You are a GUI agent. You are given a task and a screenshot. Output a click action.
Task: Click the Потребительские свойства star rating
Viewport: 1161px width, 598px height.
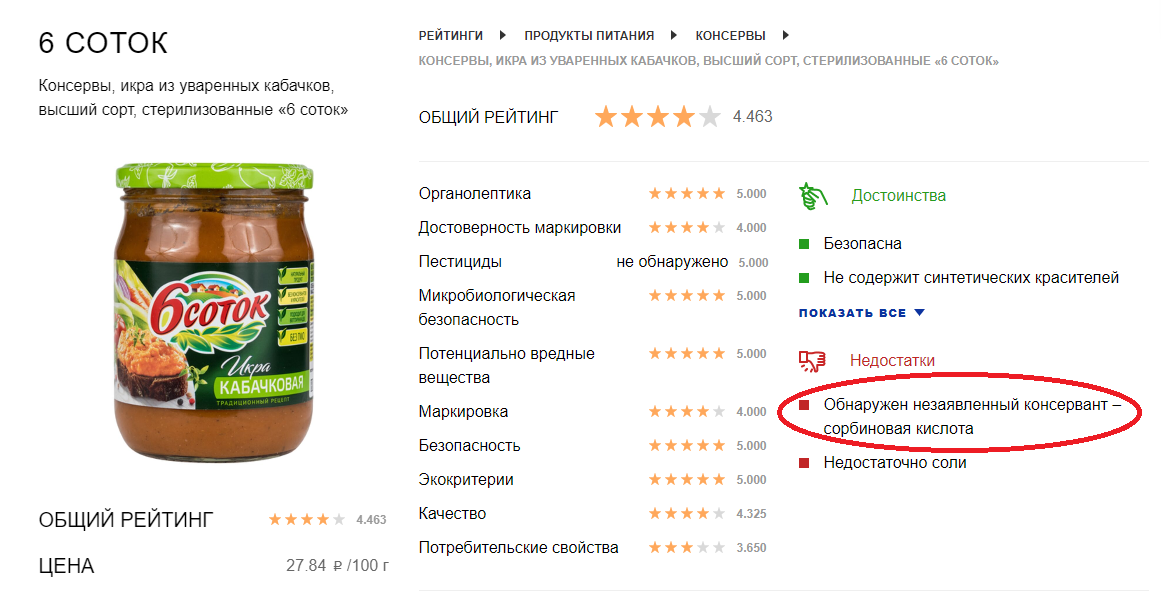click(x=686, y=548)
